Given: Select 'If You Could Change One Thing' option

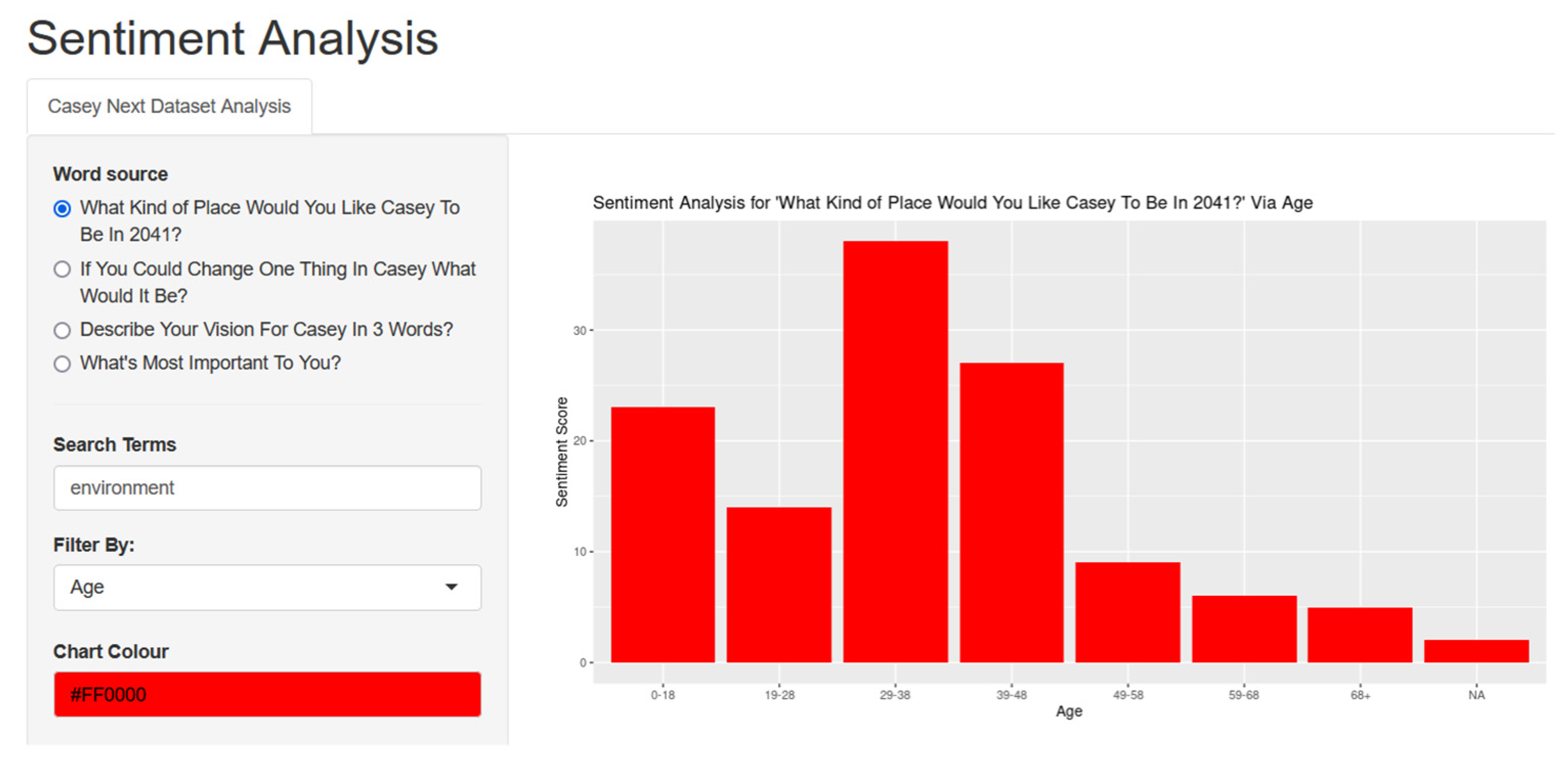Looking at the screenshot, I should (62, 270).
